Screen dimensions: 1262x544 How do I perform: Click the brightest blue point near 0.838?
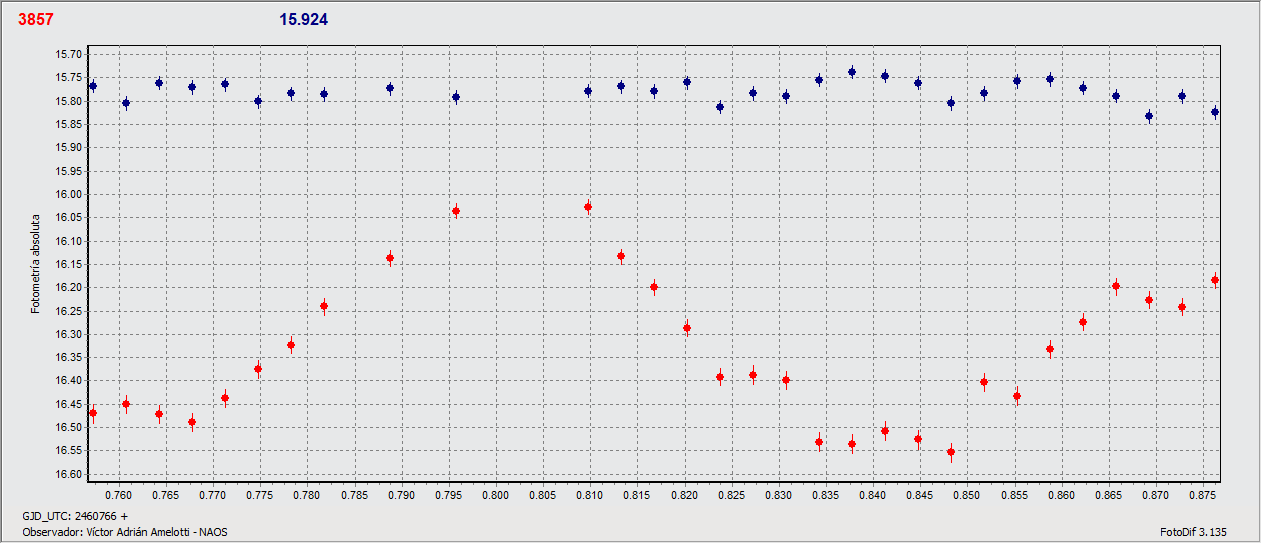click(852, 72)
